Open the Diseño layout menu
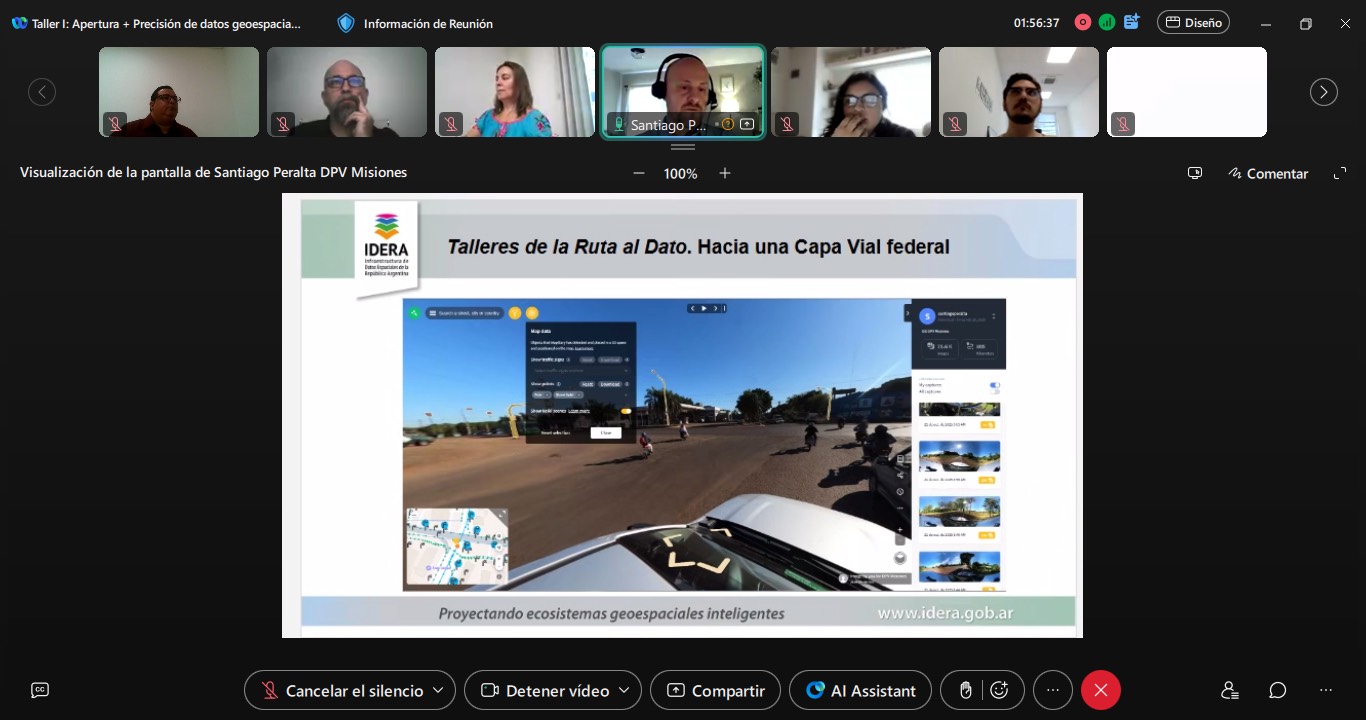Viewport: 1366px width, 720px height. pyautogui.click(x=1193, y=22)
